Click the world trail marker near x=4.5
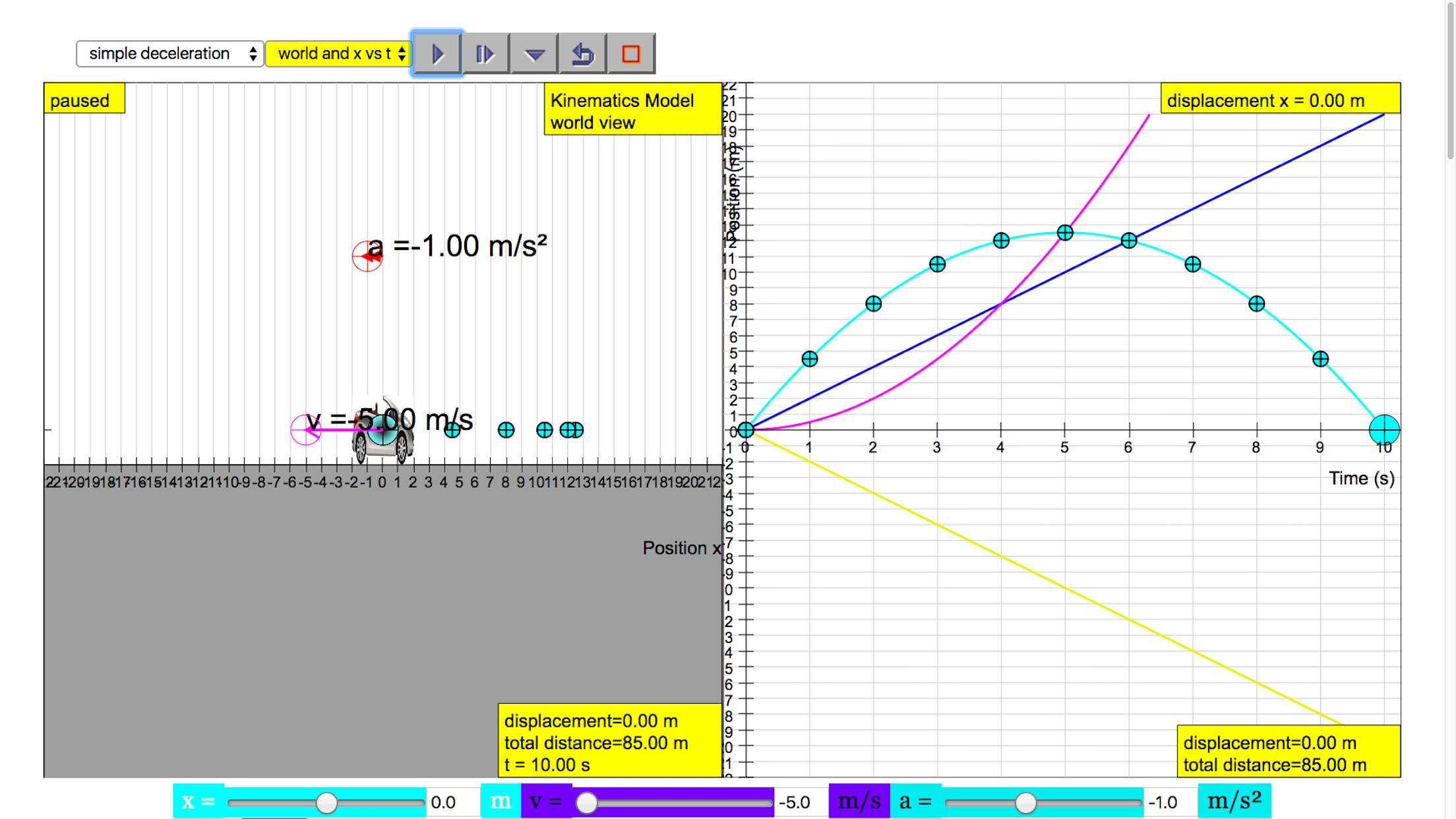This screenshot has height=819, width=1456. [452, 430]
